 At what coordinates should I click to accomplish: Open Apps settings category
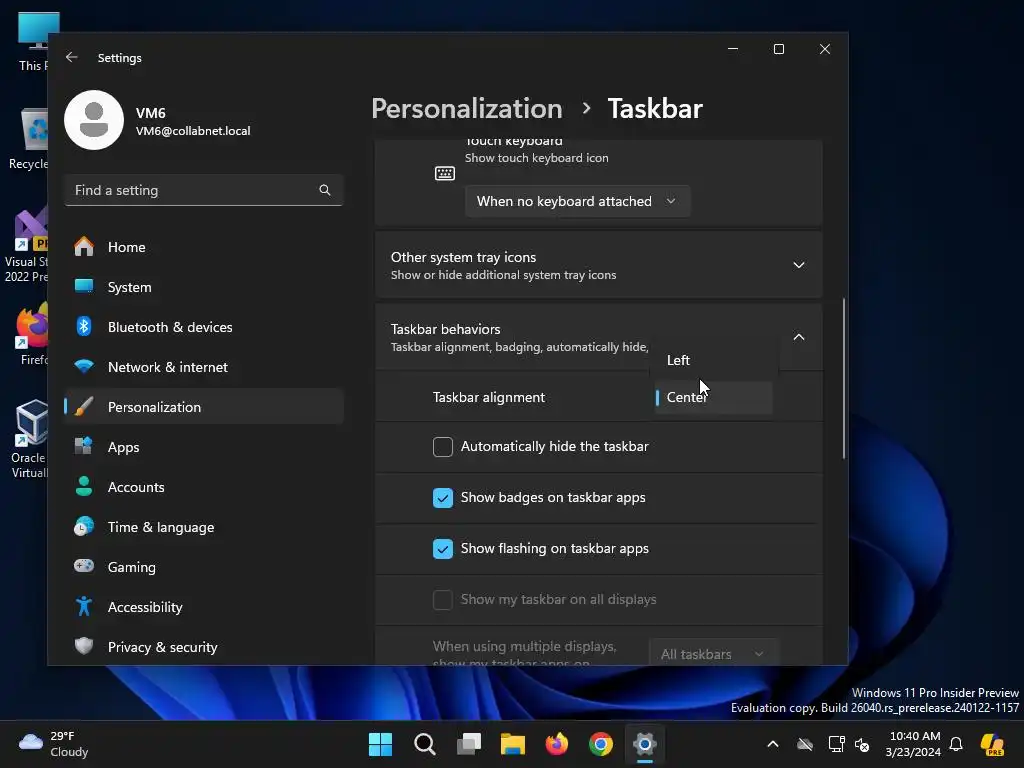pyautogui.click(x=204, y=447)
